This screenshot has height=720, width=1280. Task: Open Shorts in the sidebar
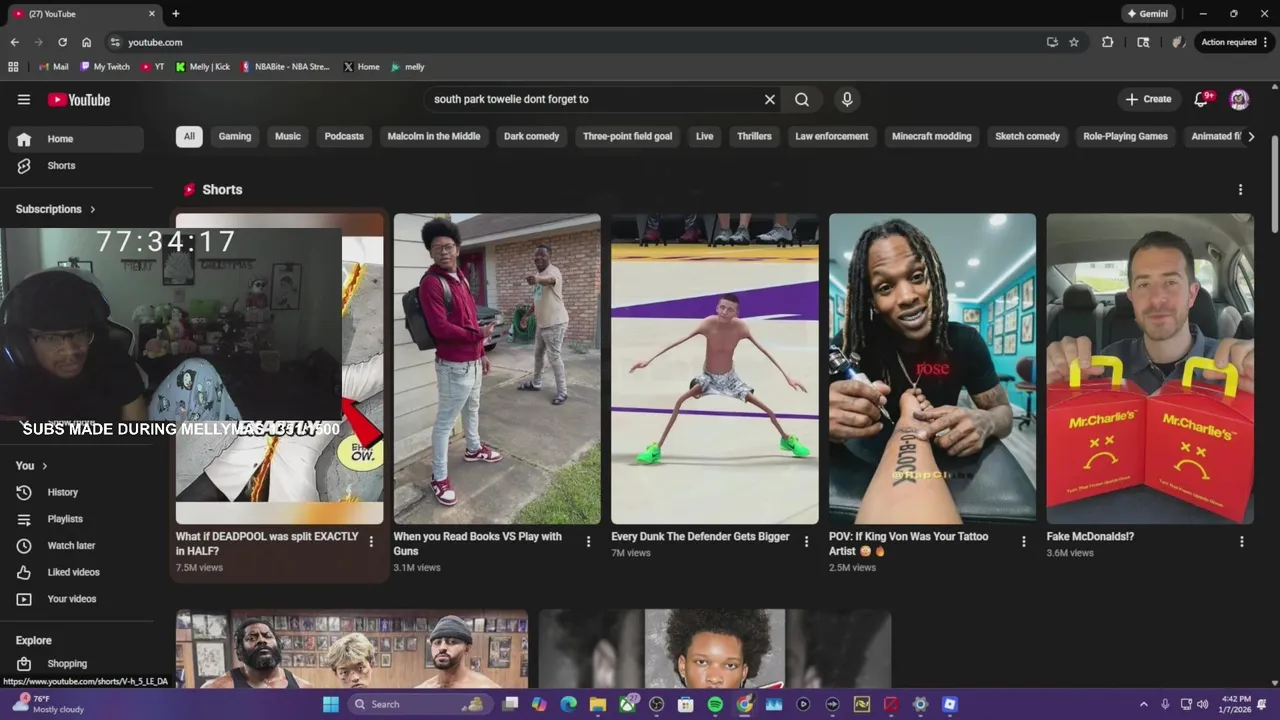pyautogui.click(x=76, y=166)
